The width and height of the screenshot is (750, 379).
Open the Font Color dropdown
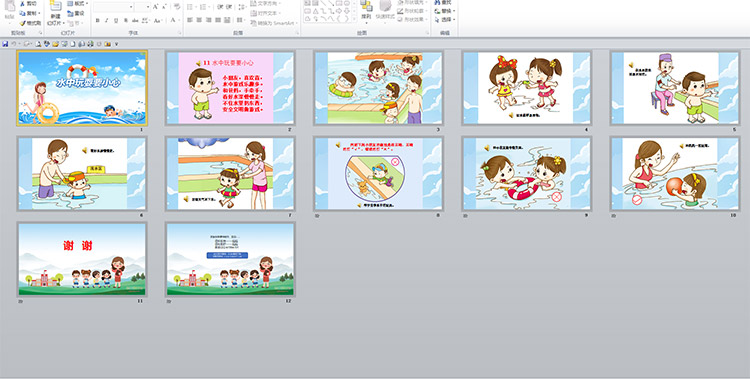click(x=175, y=20)
